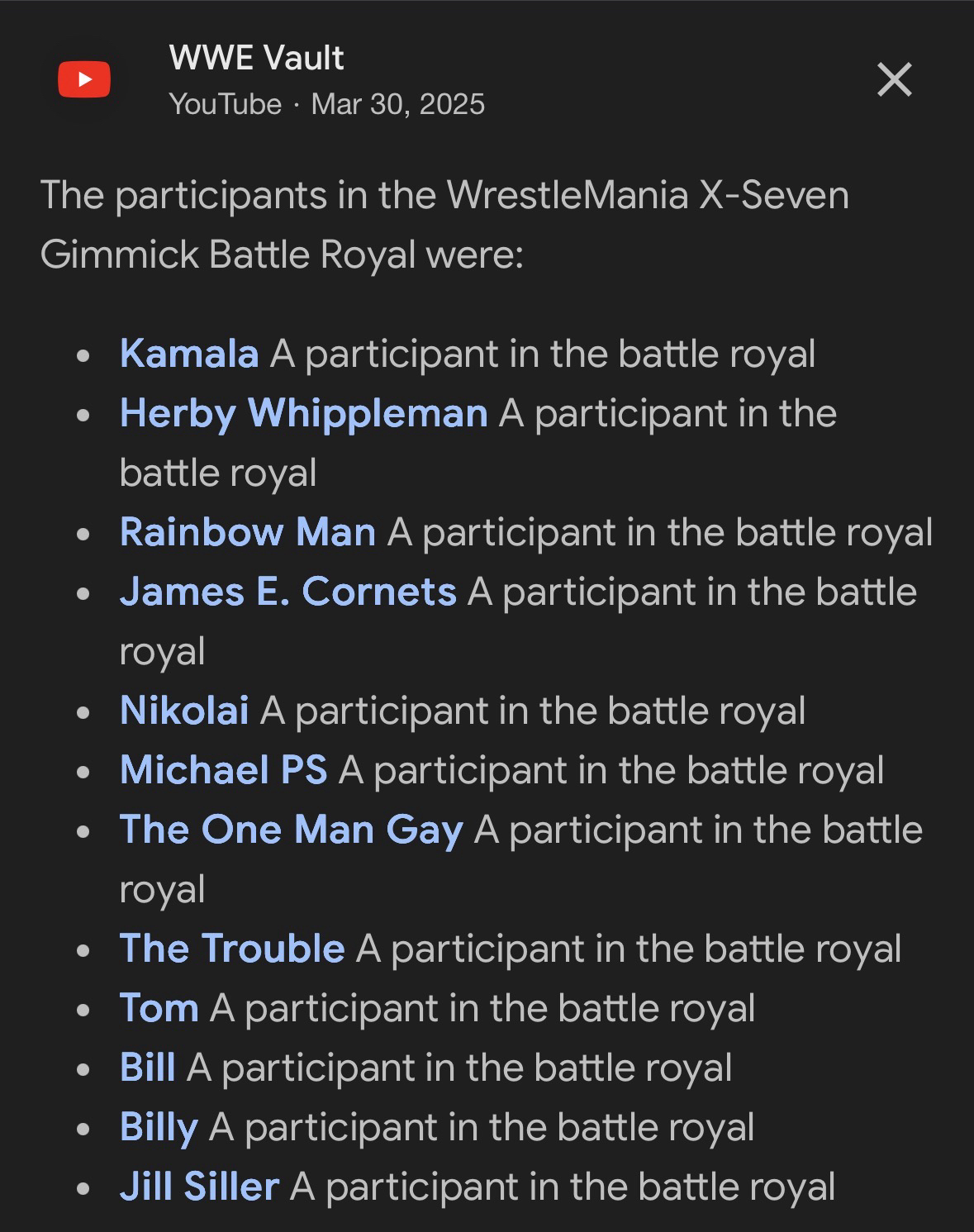
Task: Click the YouTube · Mar 30, 2025 source line
Action: tap(326, 104)
